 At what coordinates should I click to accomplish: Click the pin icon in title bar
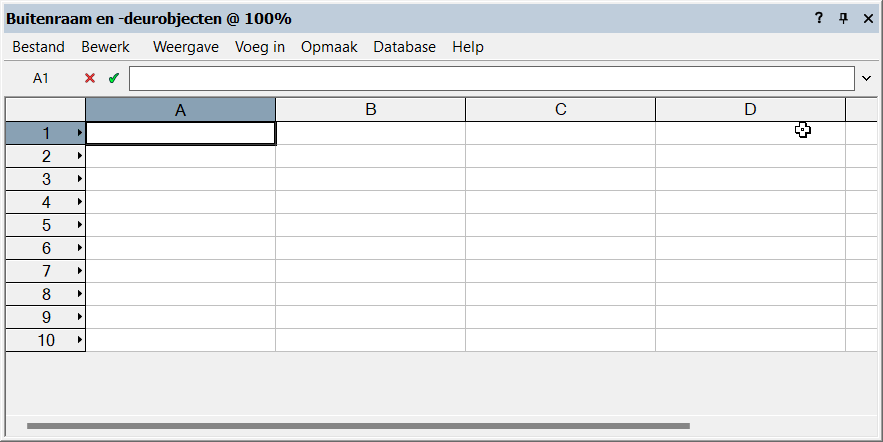point(843,18)
